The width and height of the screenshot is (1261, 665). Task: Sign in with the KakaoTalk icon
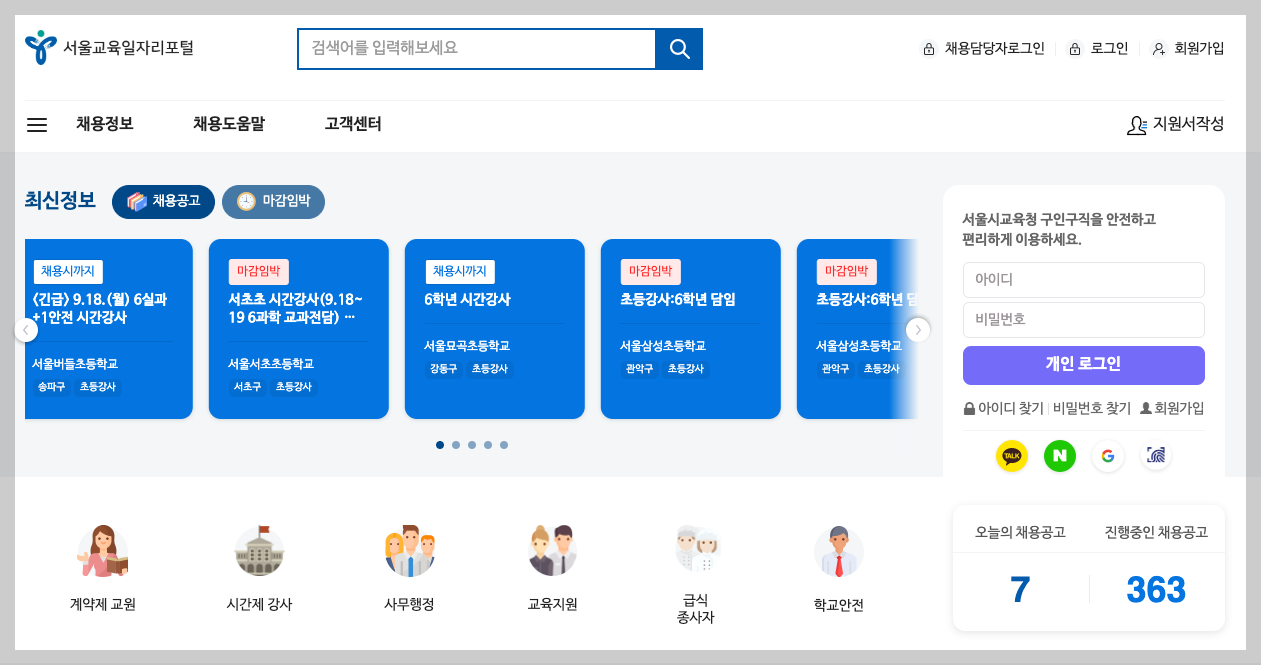(x=1011, y=456)
